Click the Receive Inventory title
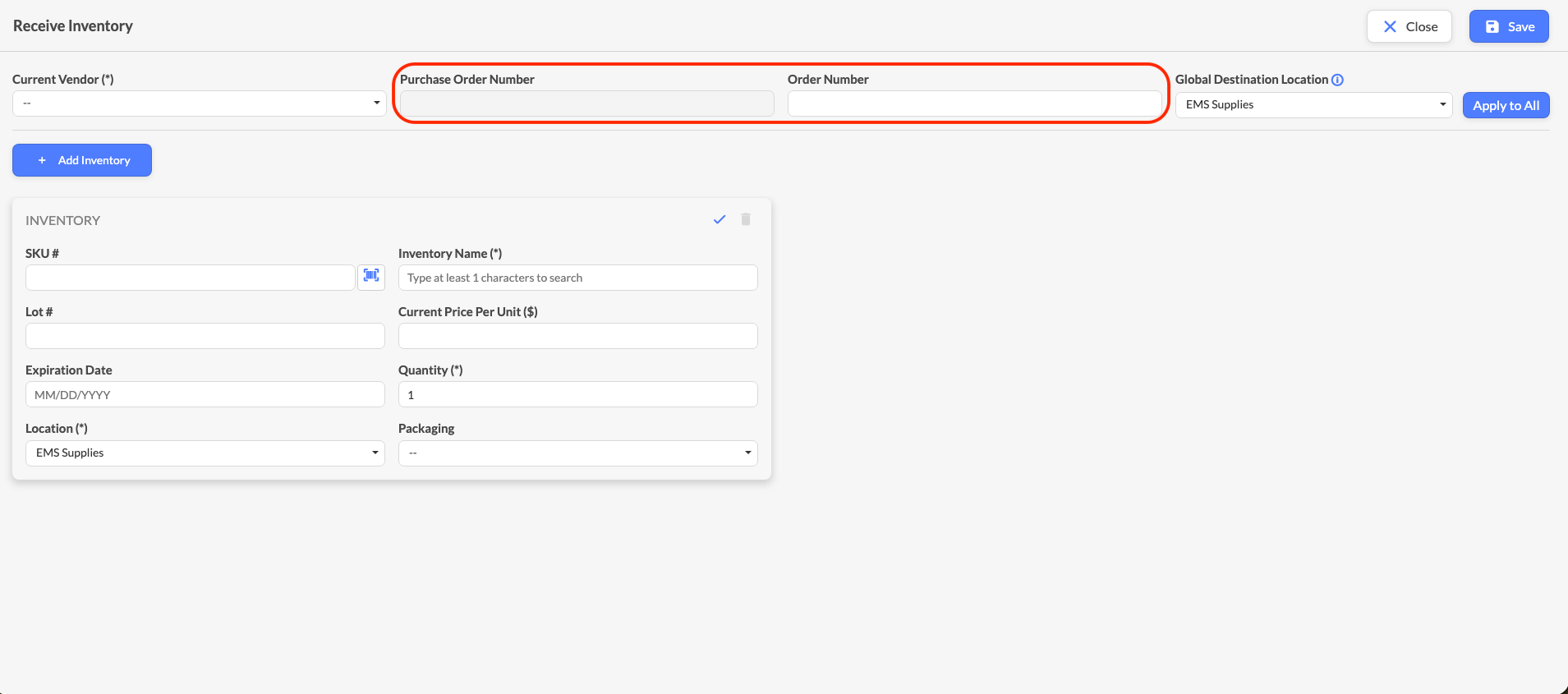 tap(73, 26)
